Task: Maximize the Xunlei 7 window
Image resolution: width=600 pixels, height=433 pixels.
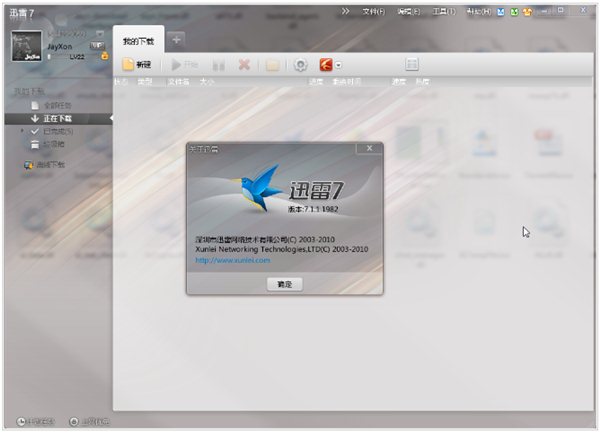Action: [x=560, y=10]
